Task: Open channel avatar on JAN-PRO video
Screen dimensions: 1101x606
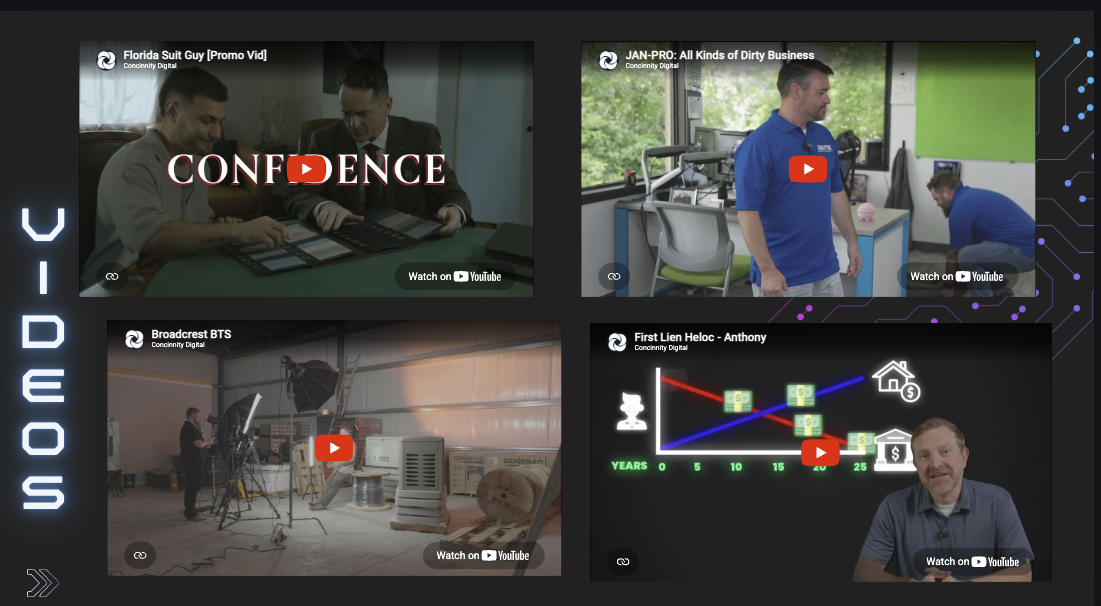Action: tap(608, 60)
